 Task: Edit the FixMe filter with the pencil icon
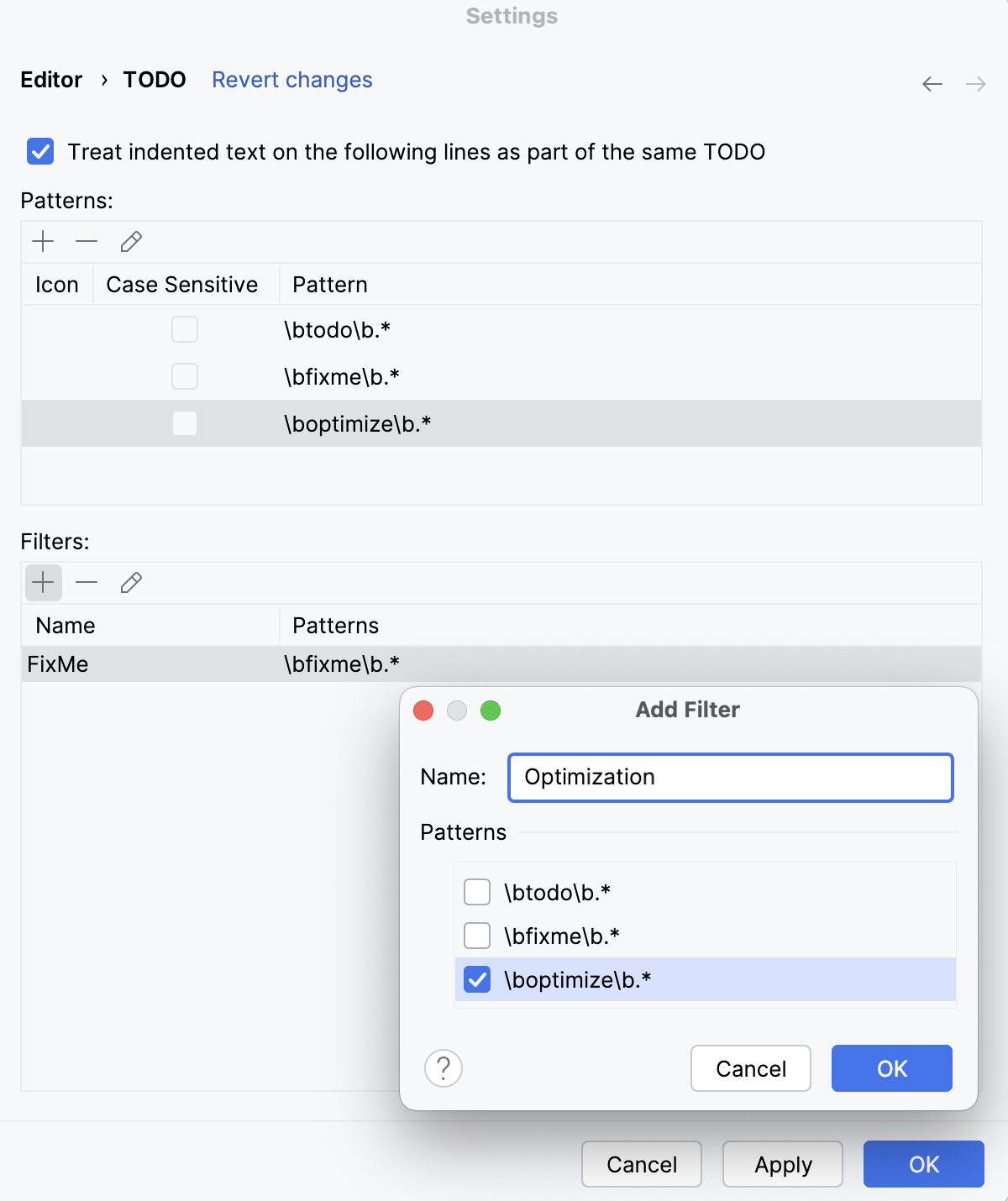pos(131,582)
